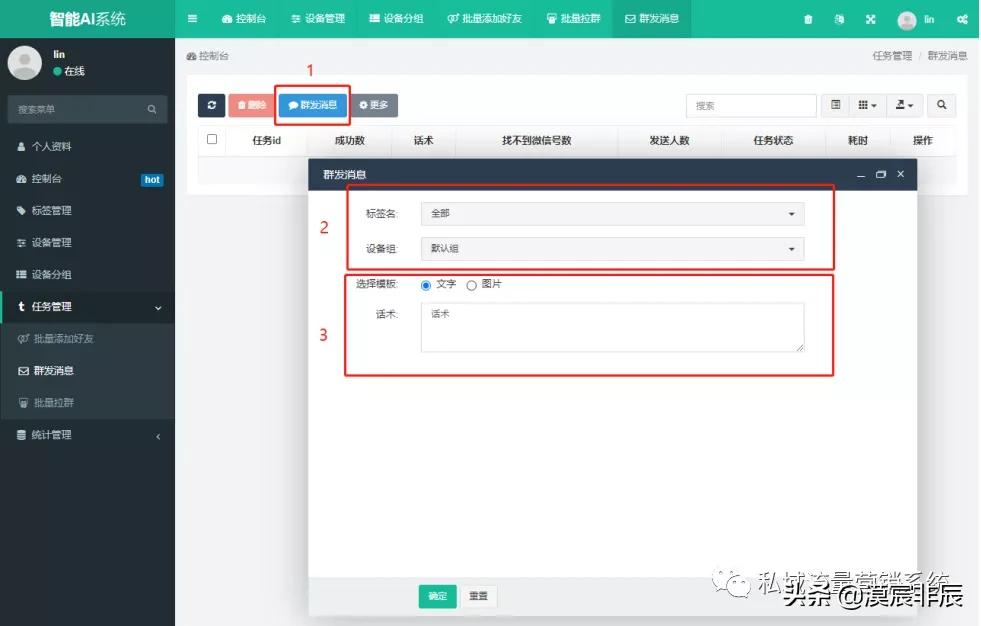Open settings via the gear icon top right
This screenshot has height=626, width=981.
(963, 18)
